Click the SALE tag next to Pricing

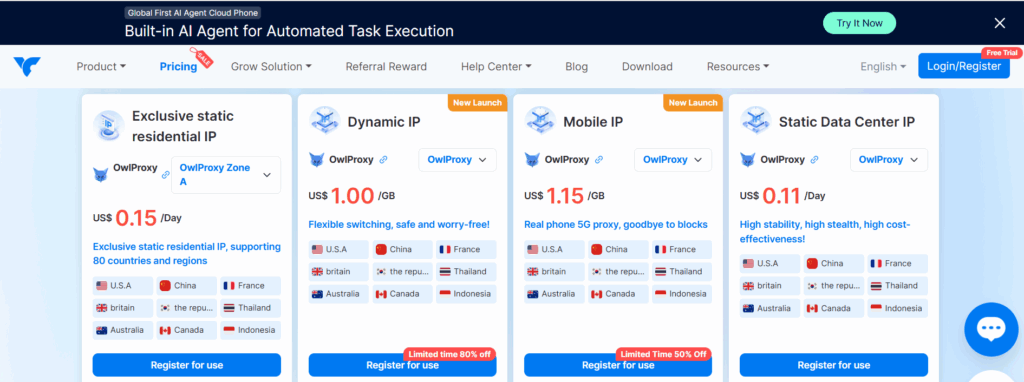tap(202, 58)
